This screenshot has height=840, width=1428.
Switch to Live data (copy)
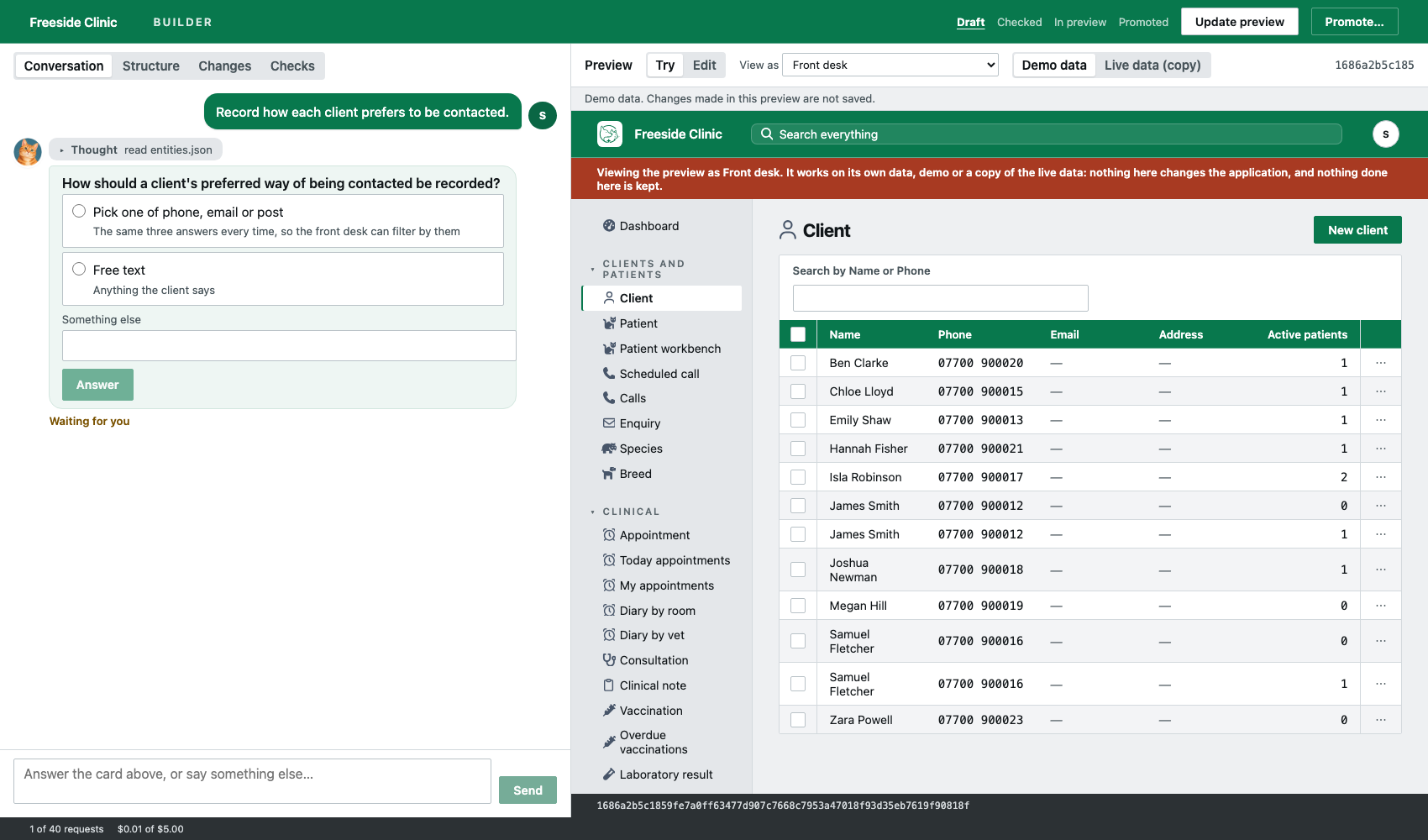(x=1152, y=65)
